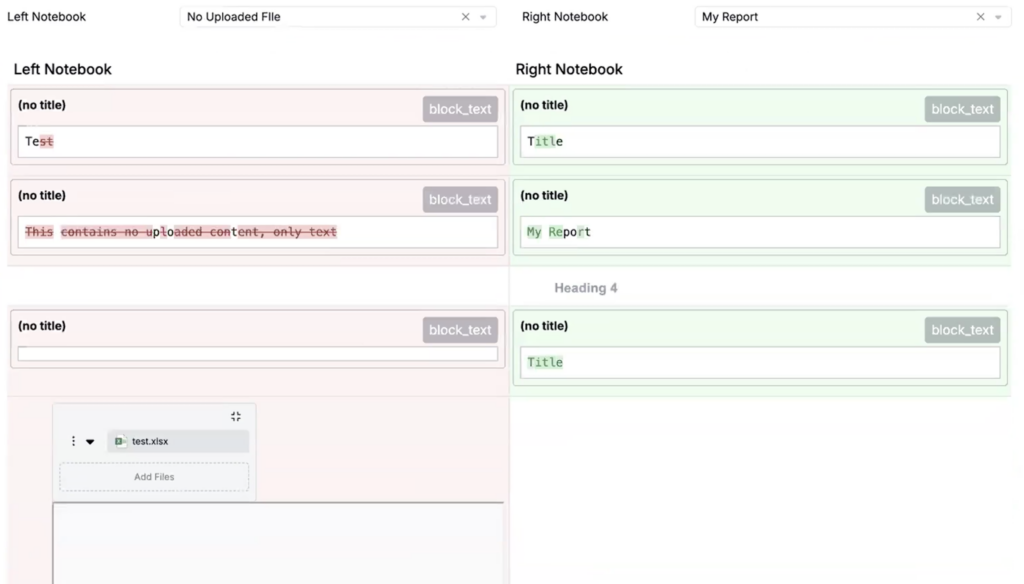Click the 'Heading 4' label
This screenshot has width=1024, height=584.
click(x=586, y=288)
